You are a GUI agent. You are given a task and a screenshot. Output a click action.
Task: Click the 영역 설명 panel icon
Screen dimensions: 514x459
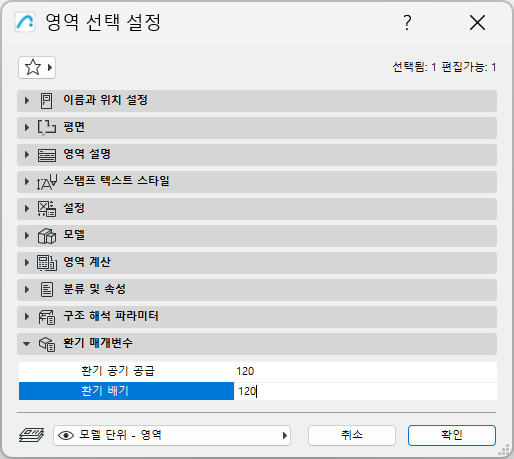pyautogui.click(x=47, y=155)
